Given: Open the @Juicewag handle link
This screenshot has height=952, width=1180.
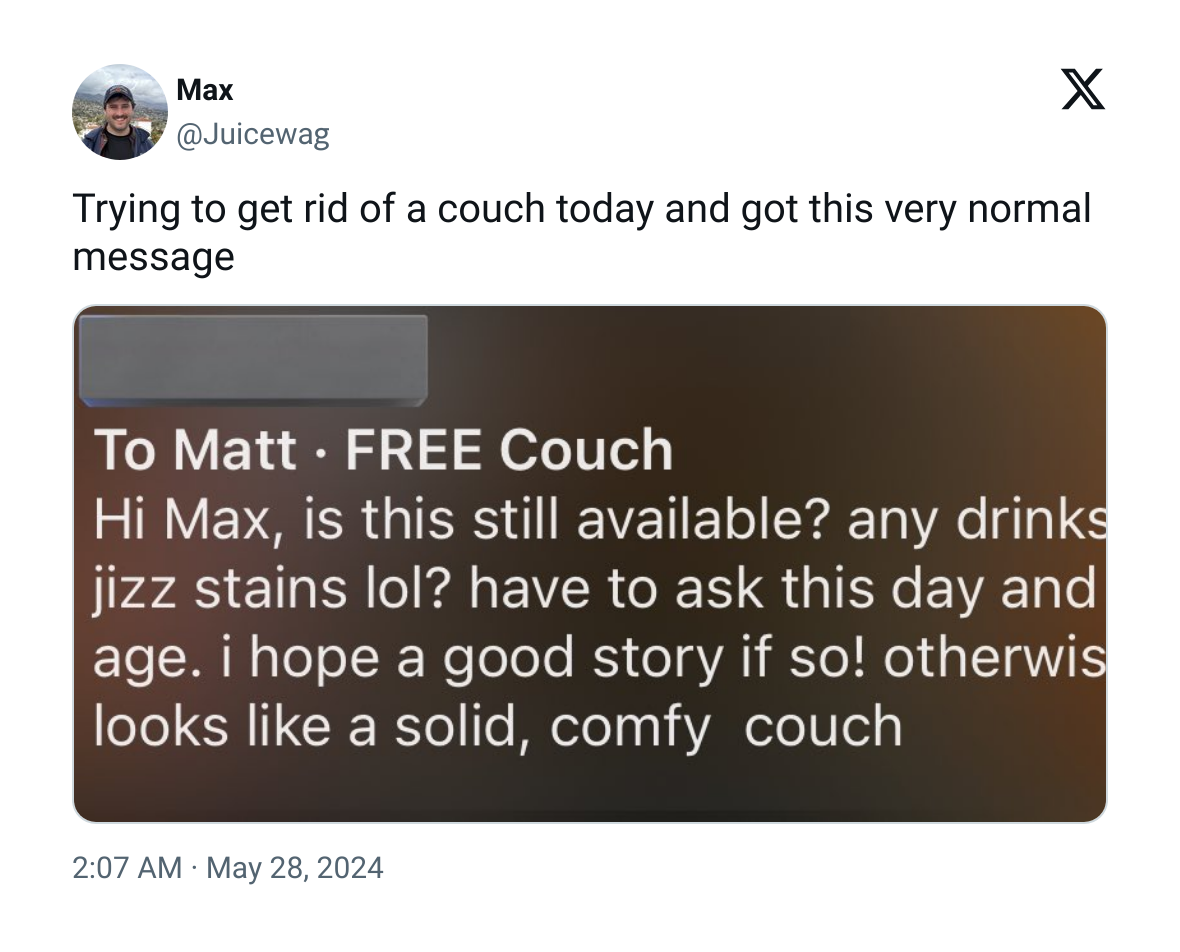Looking at the screenshot, I should (x=252, y=134).
